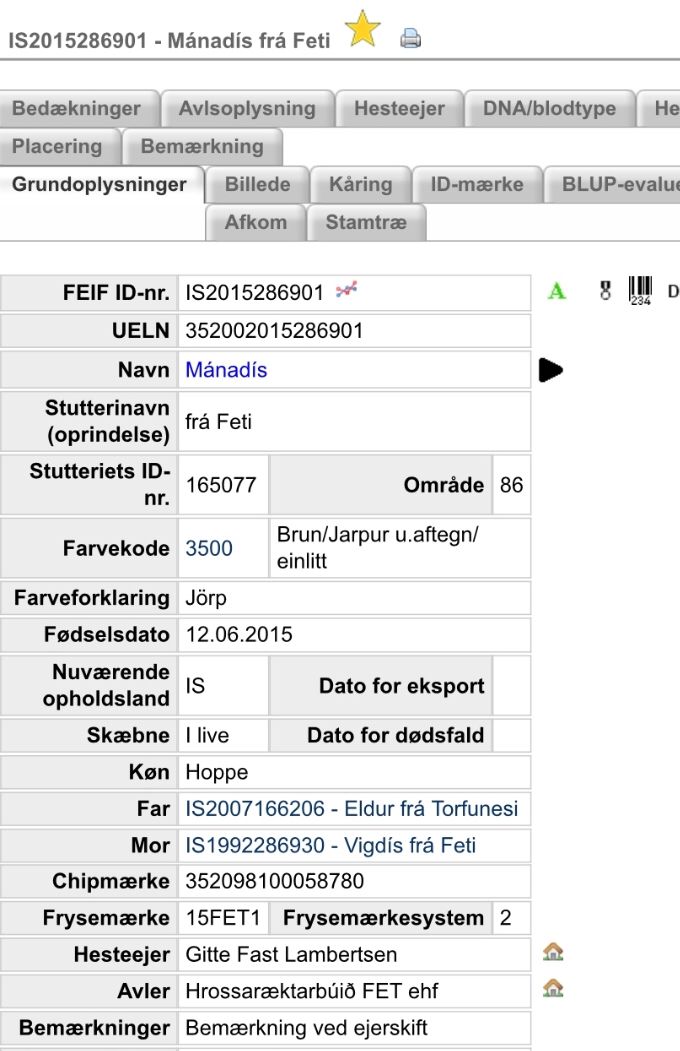
Task: Select the Kåring tab
Action: (360, 185)
